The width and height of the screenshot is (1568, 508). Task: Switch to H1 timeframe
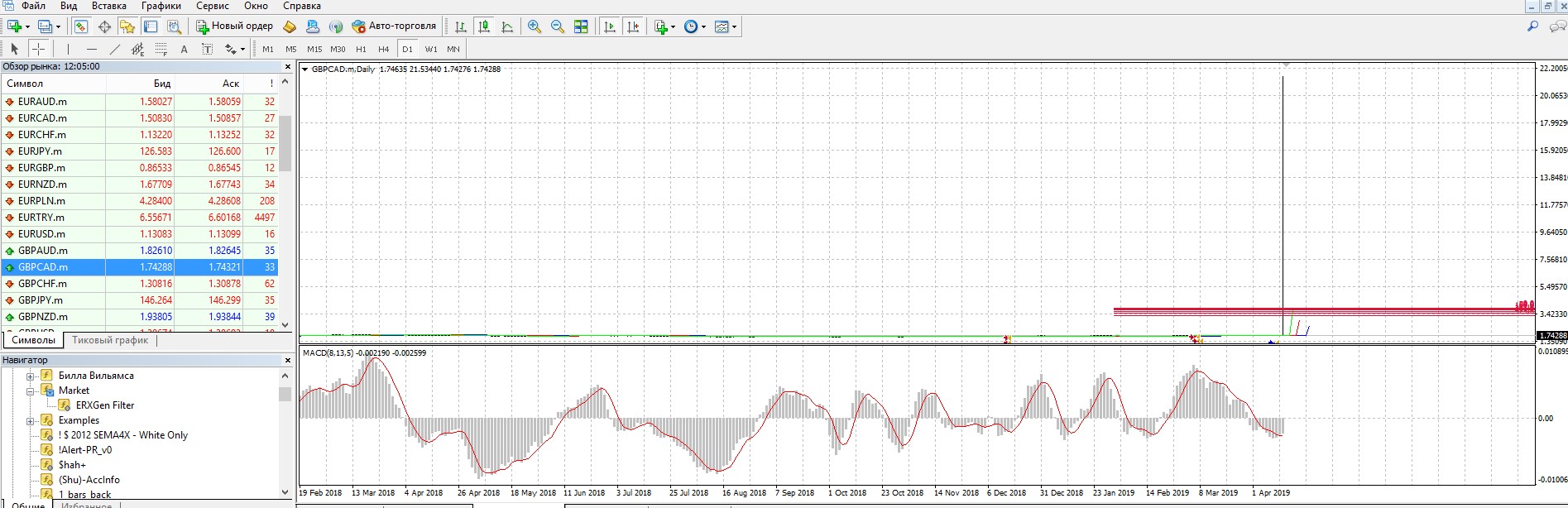tap(361, 49)
